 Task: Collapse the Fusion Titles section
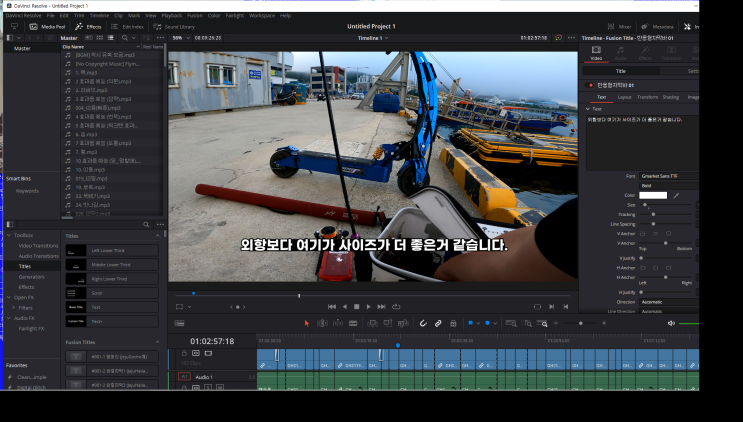pyautogui.click(x=157, y=342)
